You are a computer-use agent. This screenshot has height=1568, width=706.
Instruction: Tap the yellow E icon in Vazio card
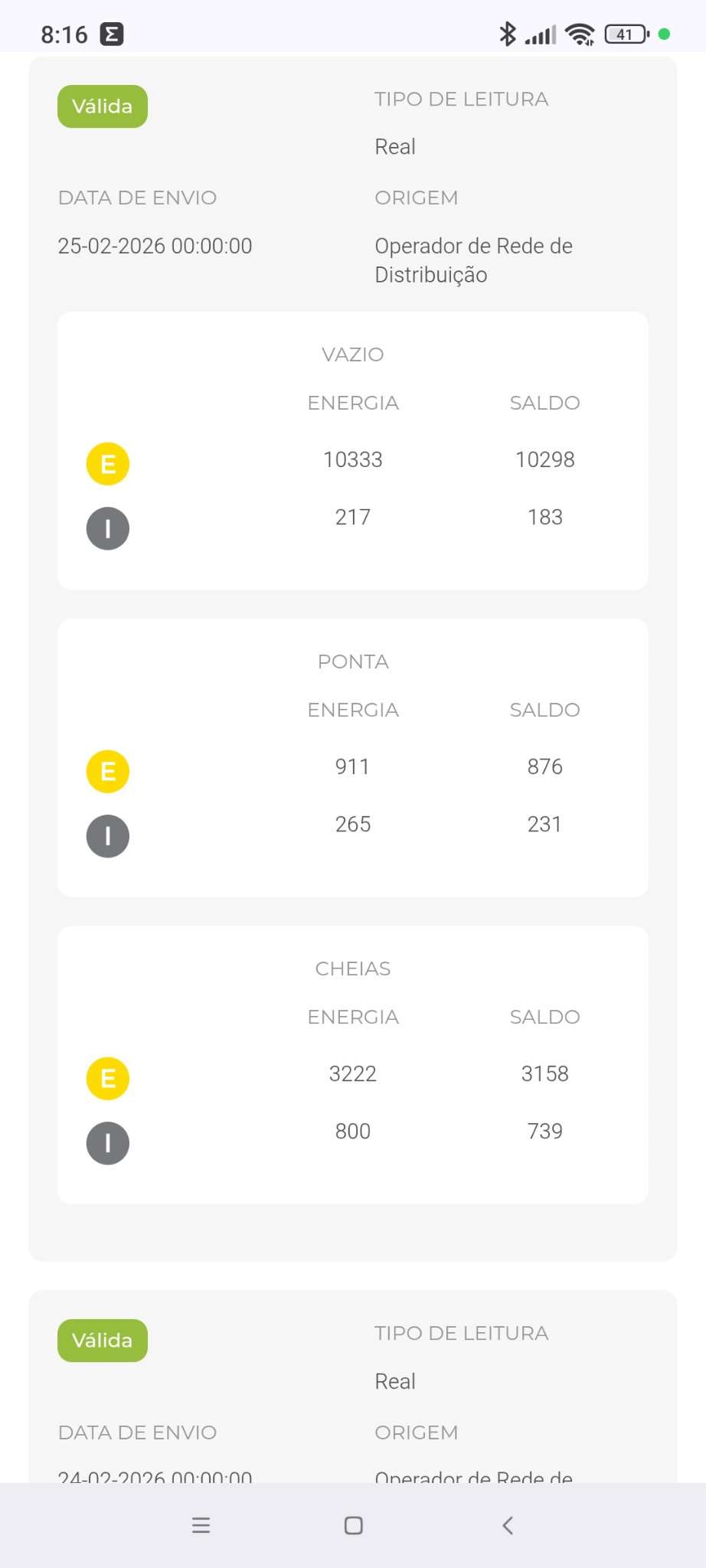click(108, 464)
